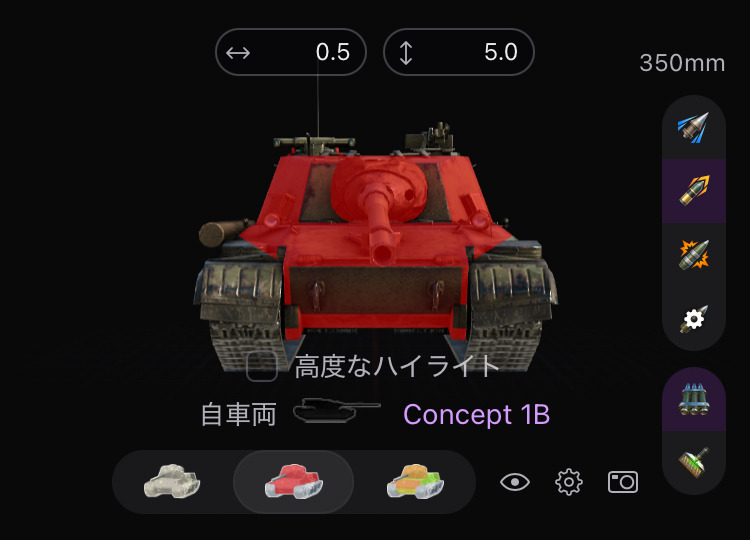Switch to plain white tank view mode

coord(172,482)
